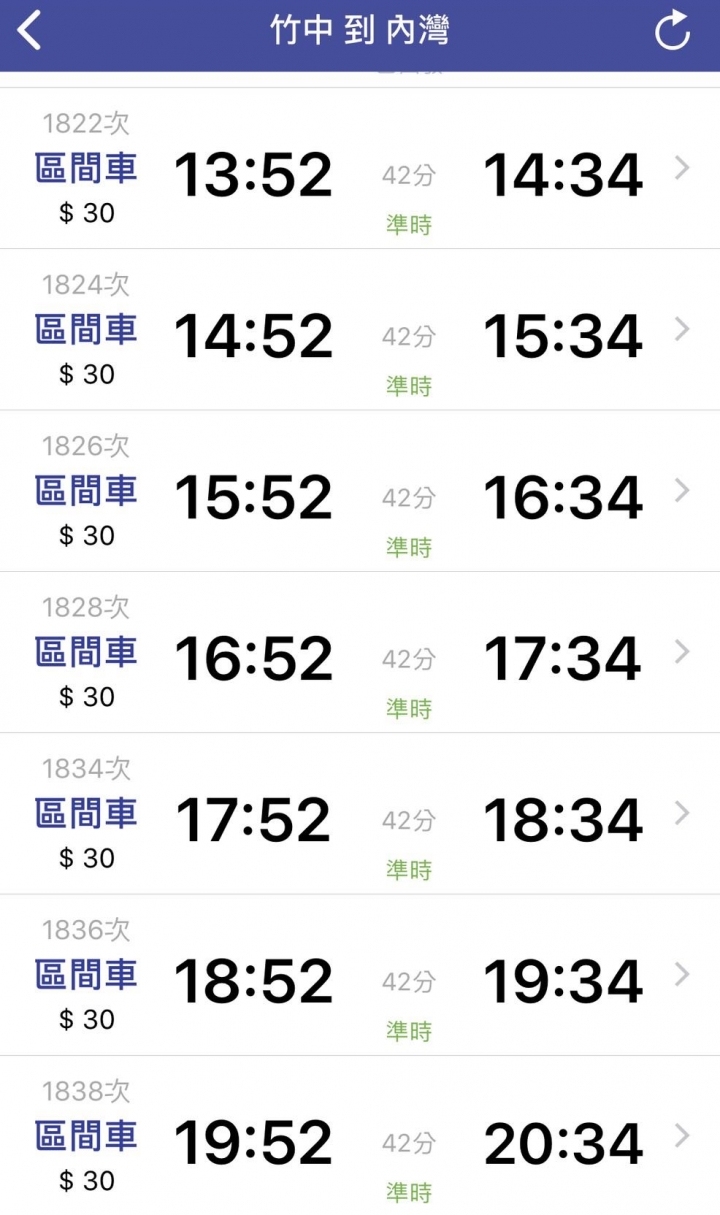Open details chevron for the 13:52 train
720x1215 pixels.
coord(682,168)
